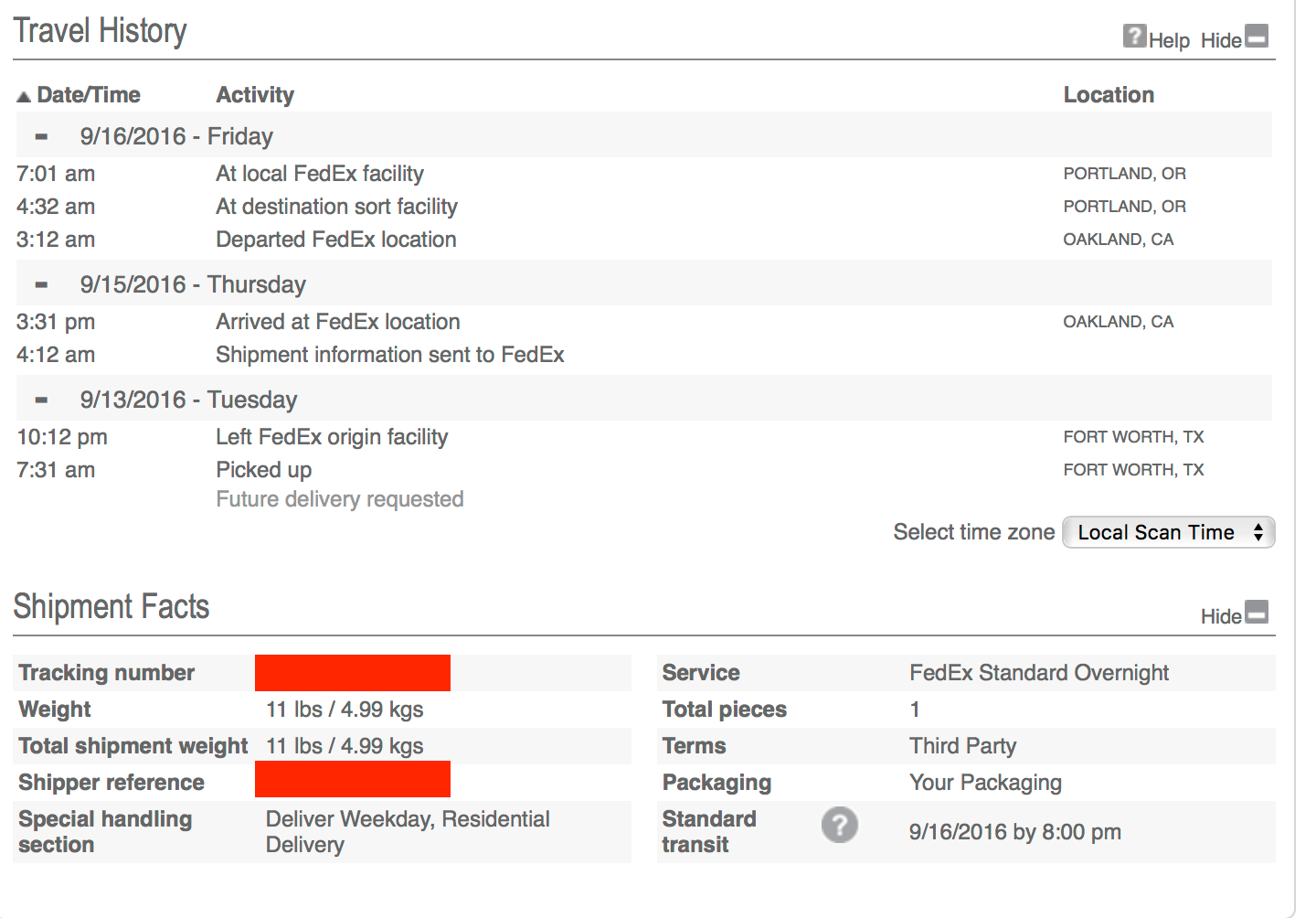
Task: Collapse Travel History using the minus icon
Action: click(x=1258, y=37)
